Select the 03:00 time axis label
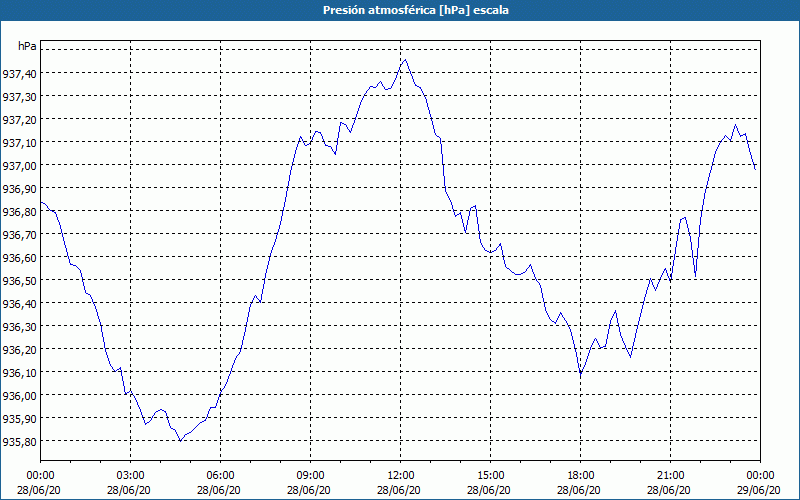800x500 pixels. click(x=131, y=476)
